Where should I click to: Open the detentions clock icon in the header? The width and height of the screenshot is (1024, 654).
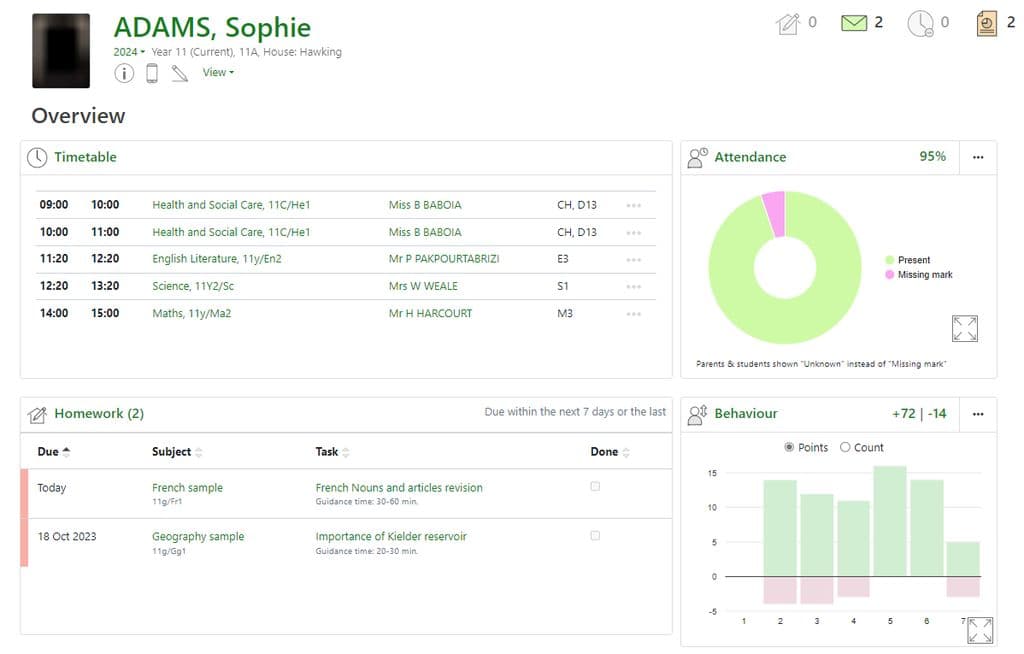(920, 23)
